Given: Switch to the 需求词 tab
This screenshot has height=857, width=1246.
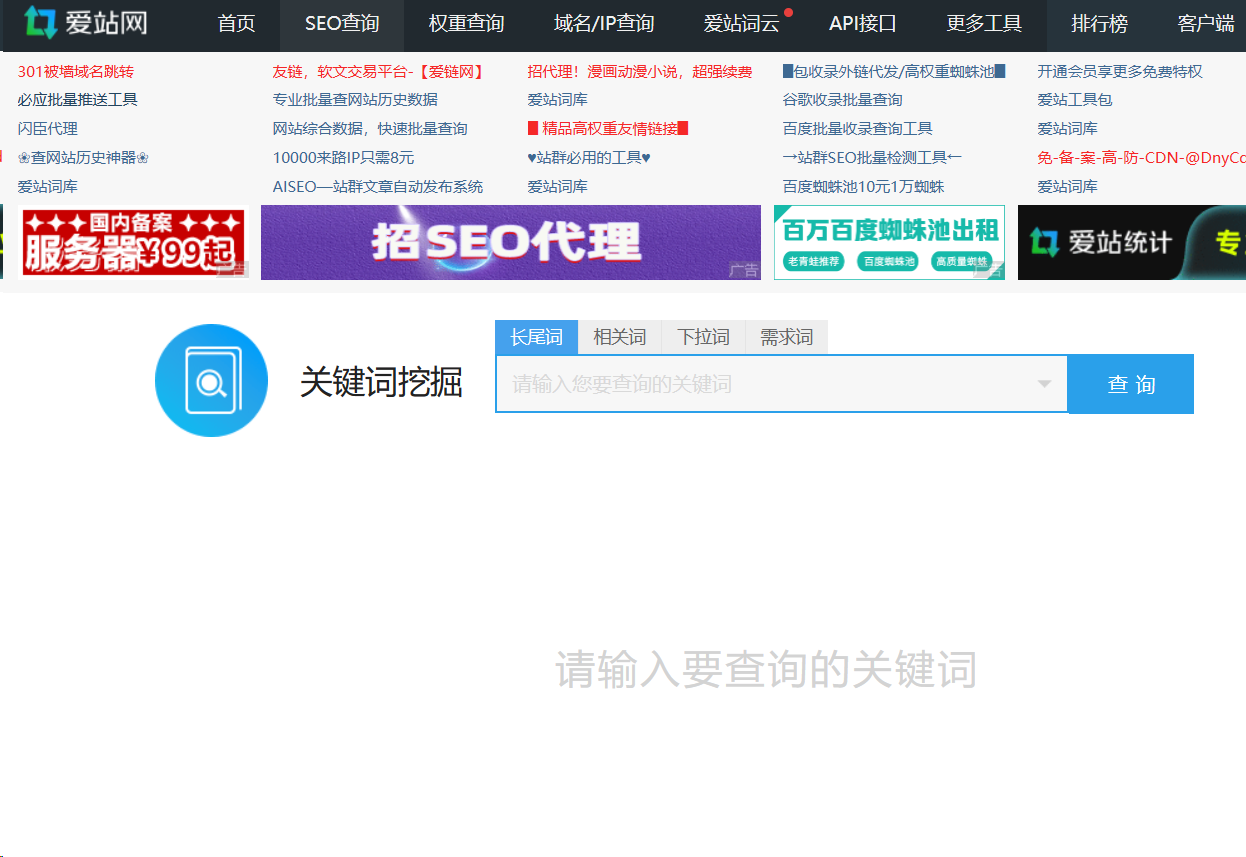Looking at the screenshot, I should [x=786, y=337].
